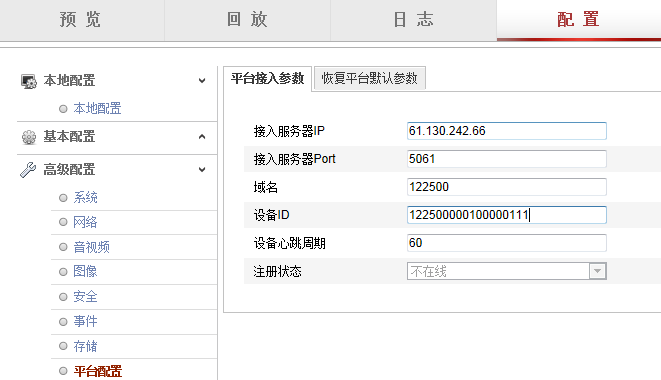Click the bullet beside 存储
Image resolution: width=661 pixels, height=380 pixels.
click(x=63, y=346)
